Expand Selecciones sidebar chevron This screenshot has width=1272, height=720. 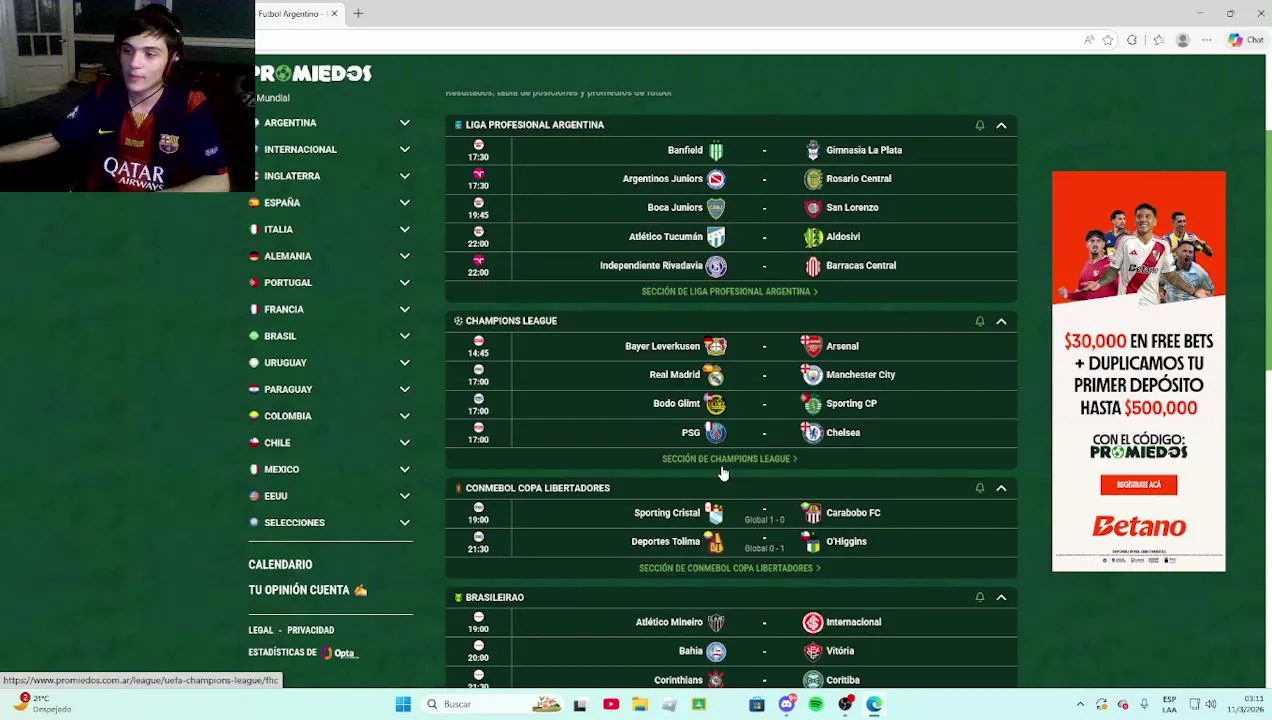pos(405,523)
